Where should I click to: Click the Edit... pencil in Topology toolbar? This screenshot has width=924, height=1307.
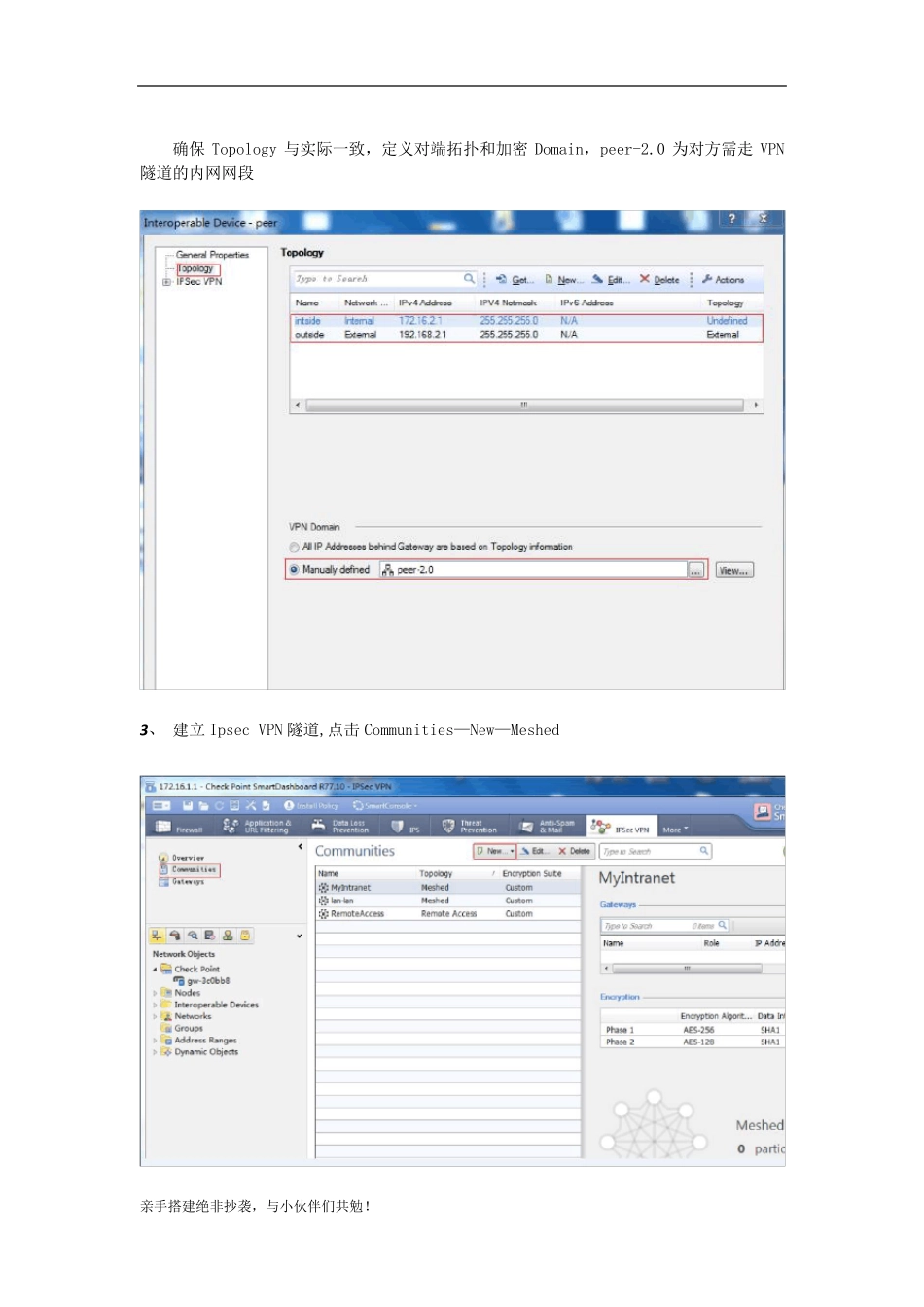point(597,279)
